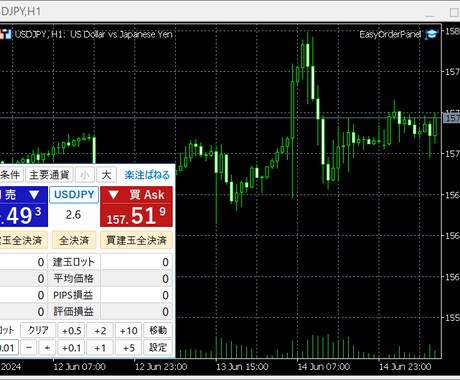
Task: Select the 大 panel size button
Action: point(106,175)
